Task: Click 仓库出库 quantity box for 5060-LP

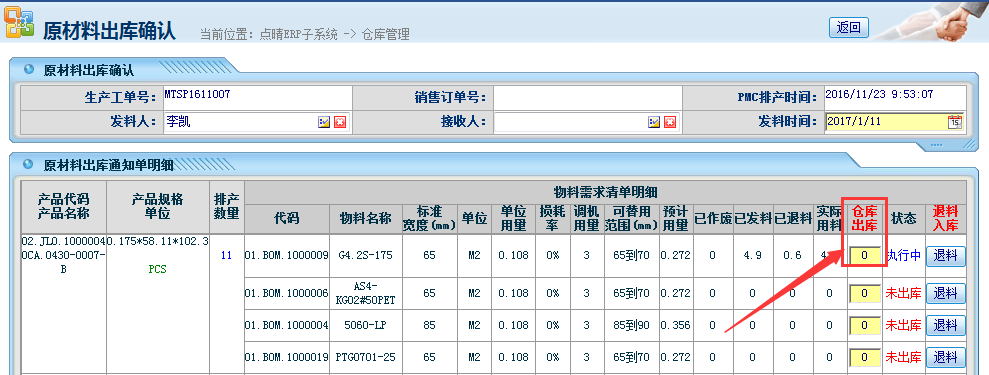Action: click(865, 325)
